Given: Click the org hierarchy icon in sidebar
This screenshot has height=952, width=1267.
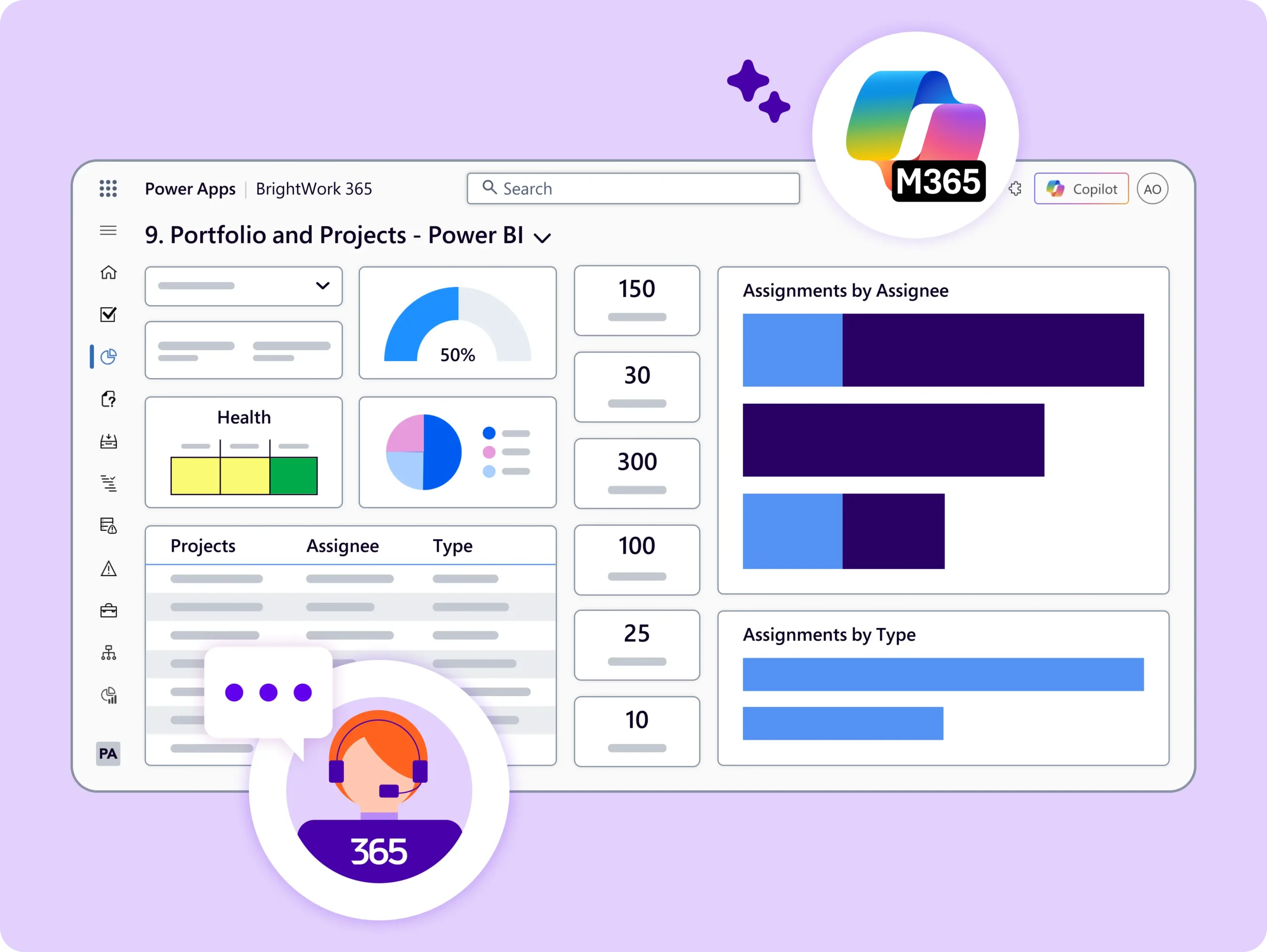Looking at the screenshot, I should [108, 653].
